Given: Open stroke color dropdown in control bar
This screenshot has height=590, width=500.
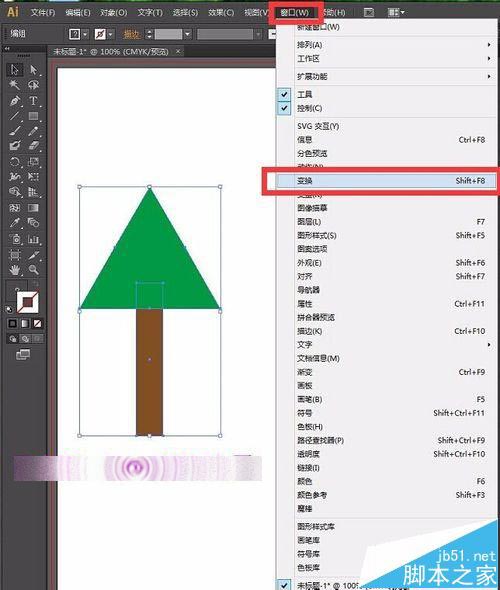Looking at the screenshot, I should tap(110, 34).
